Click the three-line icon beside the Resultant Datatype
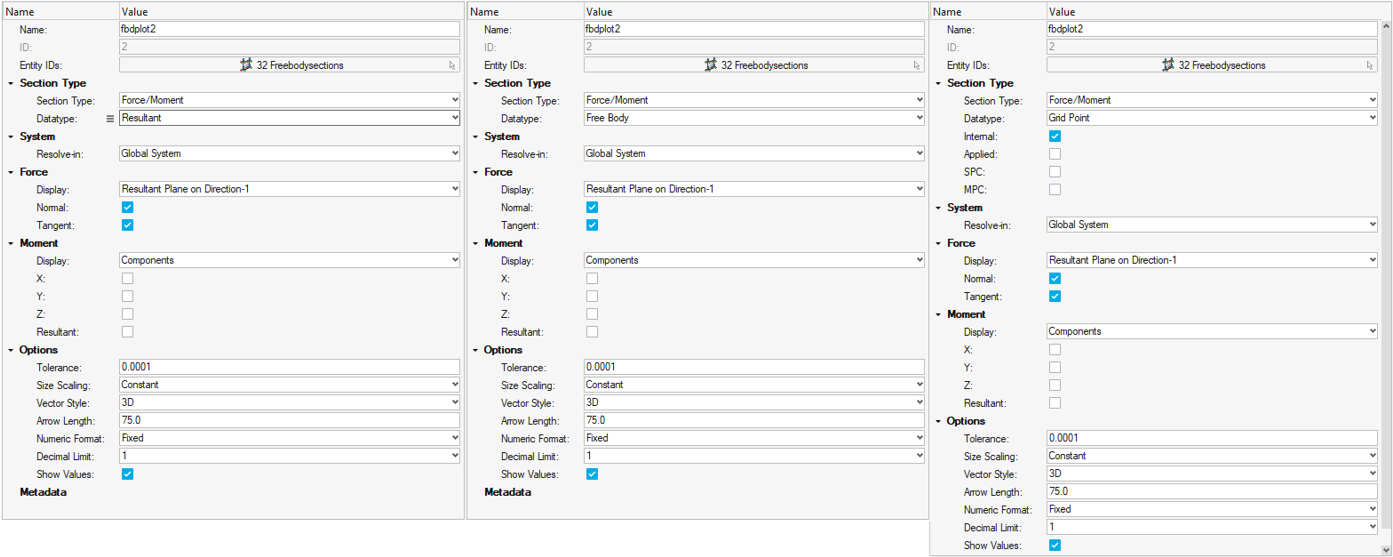 coord(110,118)
